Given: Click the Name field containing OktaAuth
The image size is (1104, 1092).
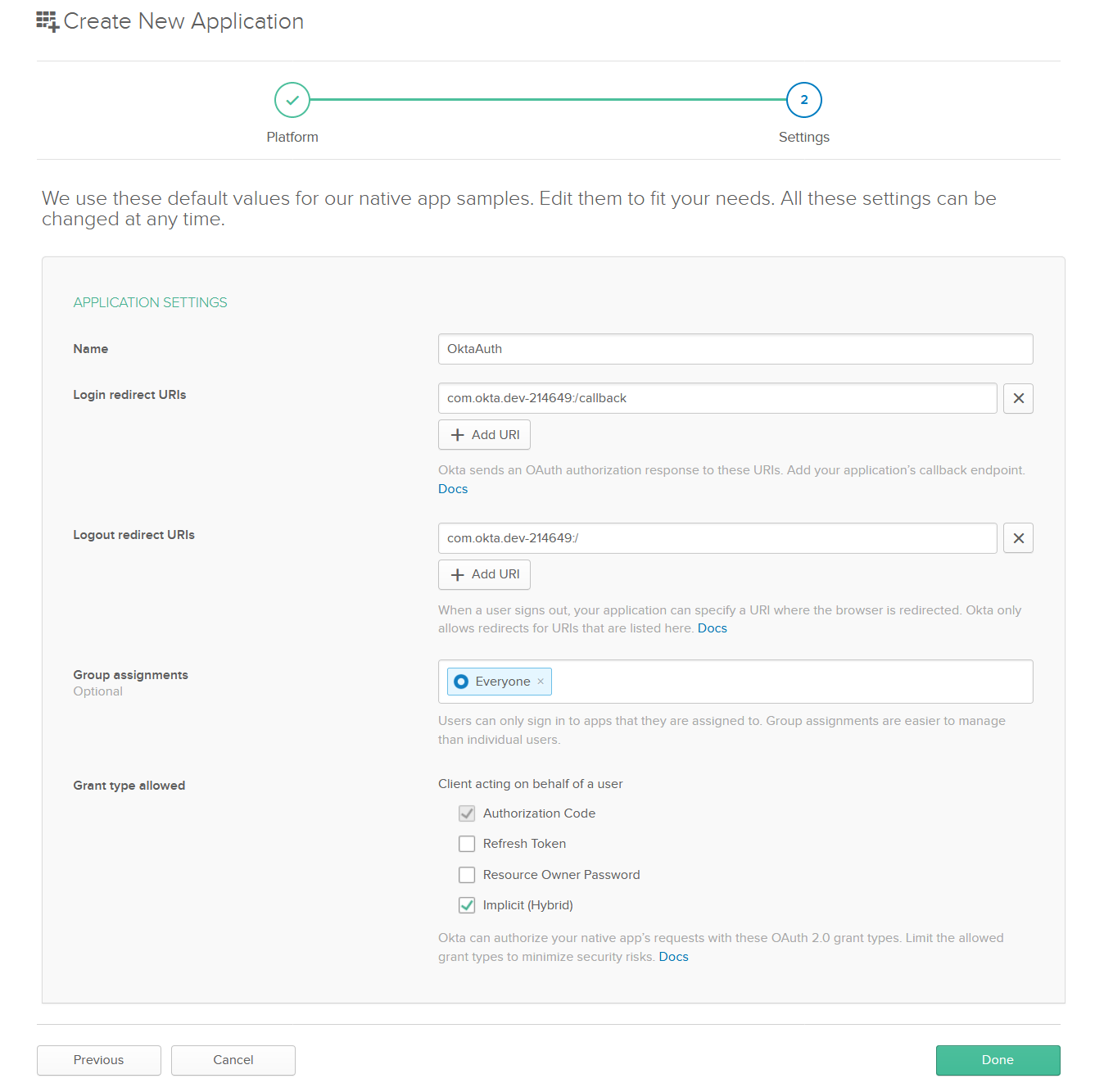Looking at the screenshot, I should (x=735, y=349).
